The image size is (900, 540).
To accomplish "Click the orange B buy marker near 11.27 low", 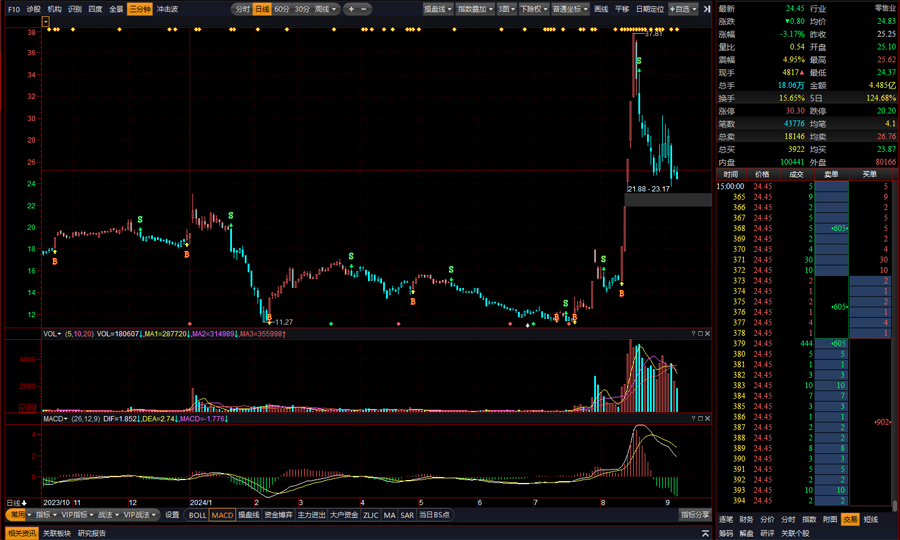I will 268,316.
